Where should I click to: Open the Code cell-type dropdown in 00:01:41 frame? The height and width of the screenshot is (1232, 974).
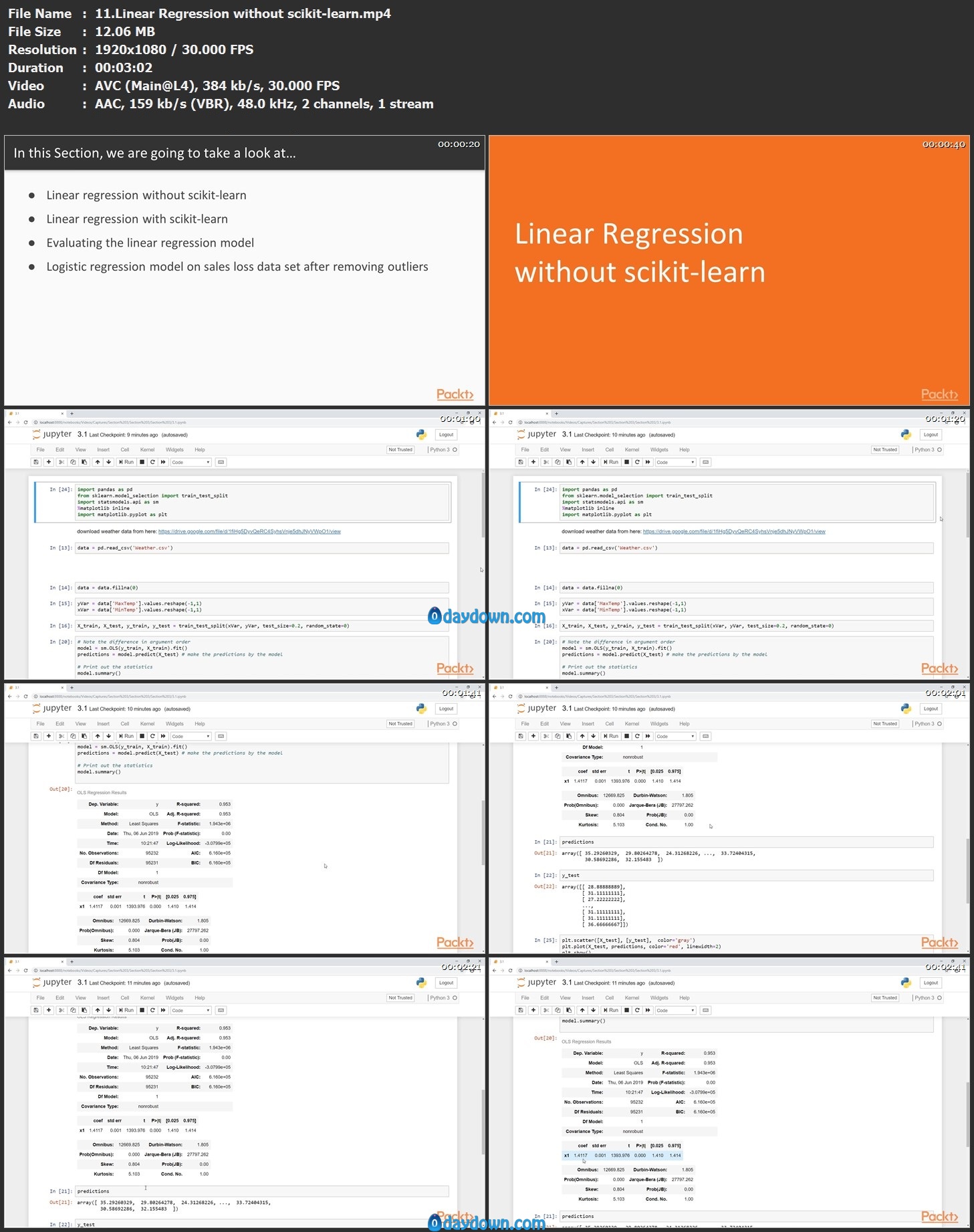(x=191, y=736)
